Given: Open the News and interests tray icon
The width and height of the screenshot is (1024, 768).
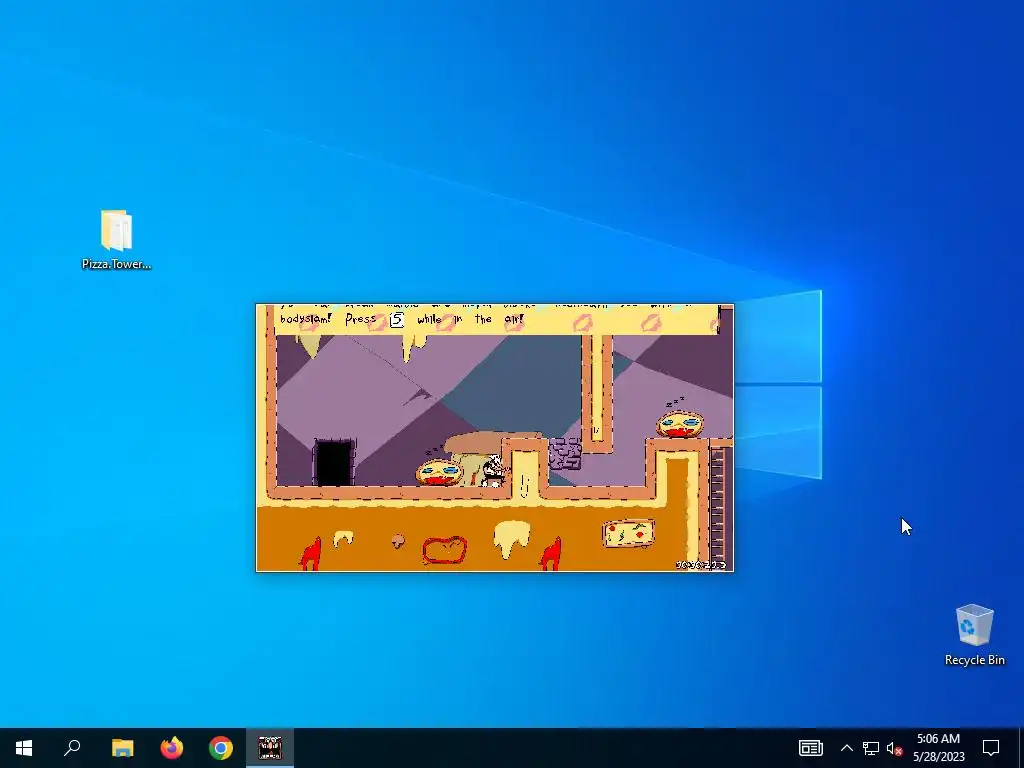Looking at the screenshot, I should point(810,748).
